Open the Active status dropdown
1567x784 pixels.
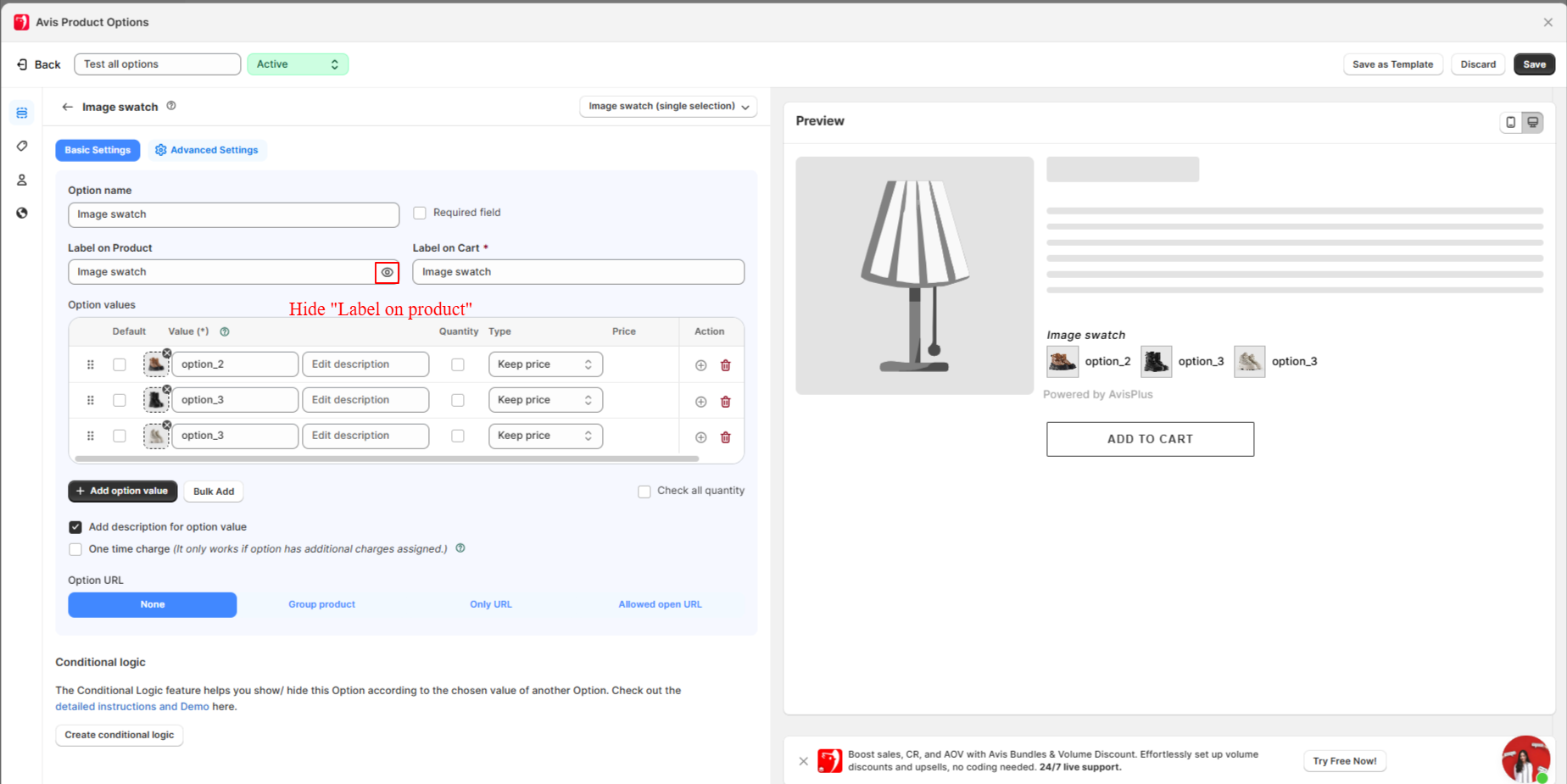click(x=298, y=64)
